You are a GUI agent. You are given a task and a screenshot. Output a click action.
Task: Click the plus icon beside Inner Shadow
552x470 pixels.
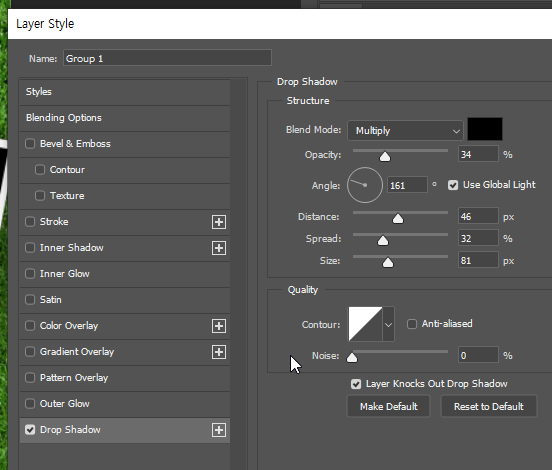[x=219, y=248]
